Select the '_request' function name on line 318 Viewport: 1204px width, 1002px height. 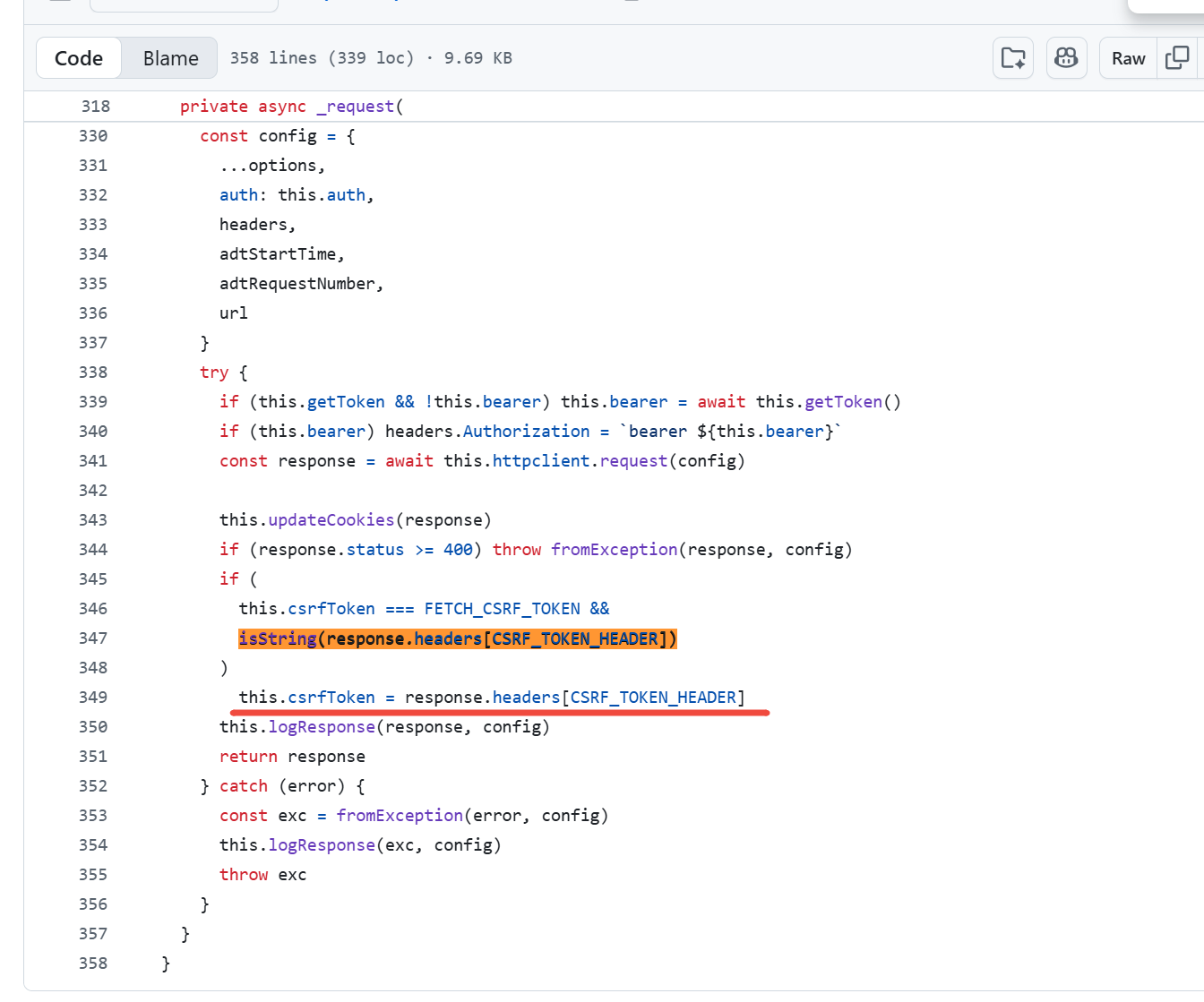tap(355, 107)
